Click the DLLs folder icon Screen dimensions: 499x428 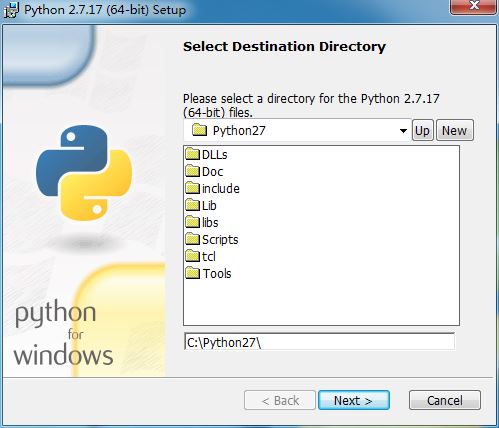click(x=192, y=154)
